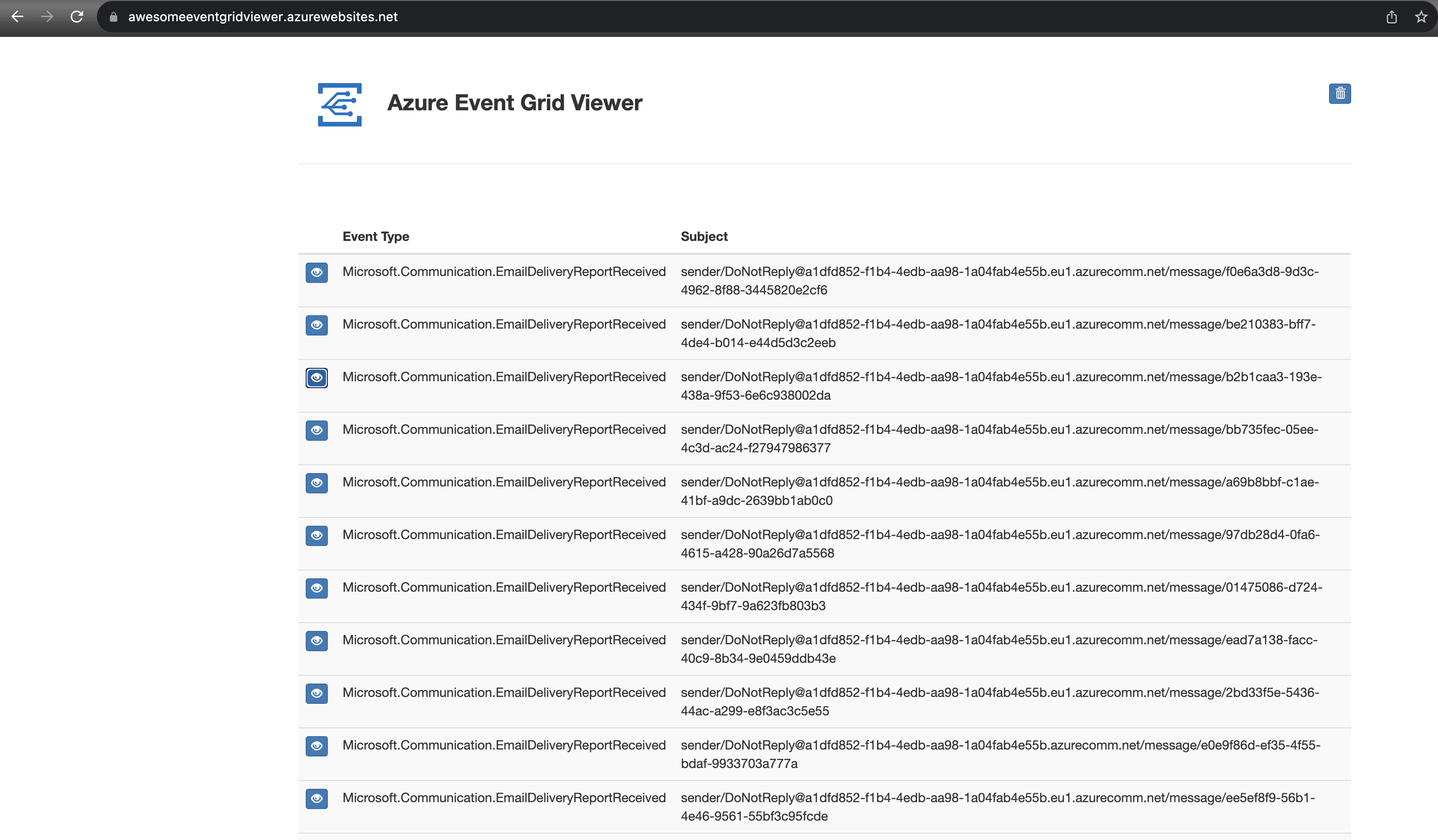The height and width of the screenshot is (840, 1438).
Task: Click the browser forward arrow
Action: point(48,17)
